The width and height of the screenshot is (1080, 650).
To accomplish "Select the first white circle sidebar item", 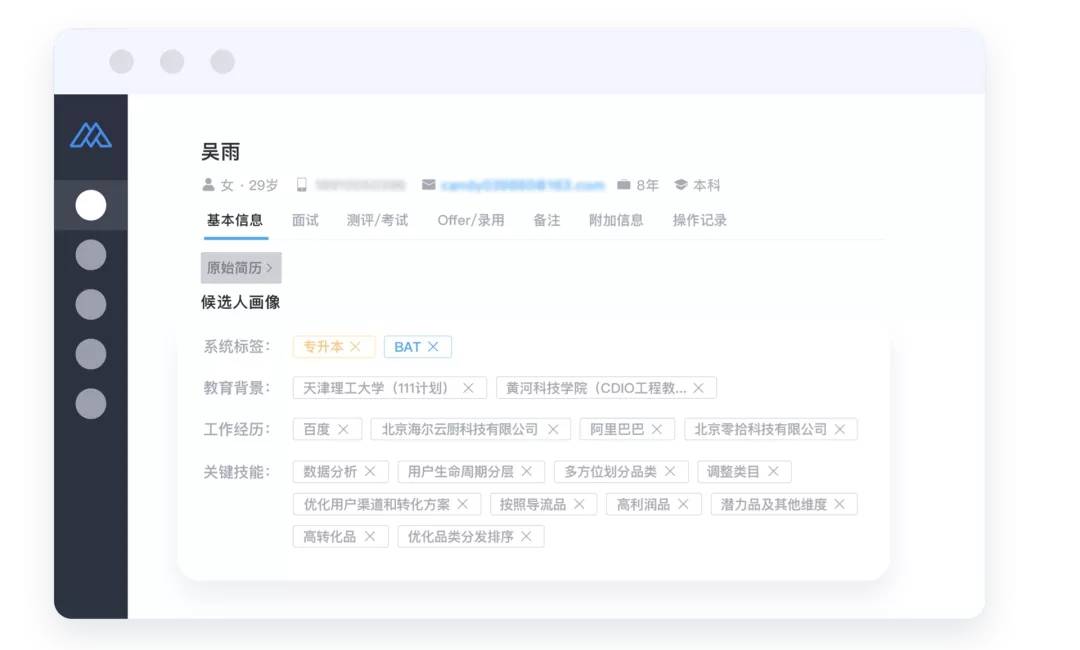I will [x=91, y=205].
